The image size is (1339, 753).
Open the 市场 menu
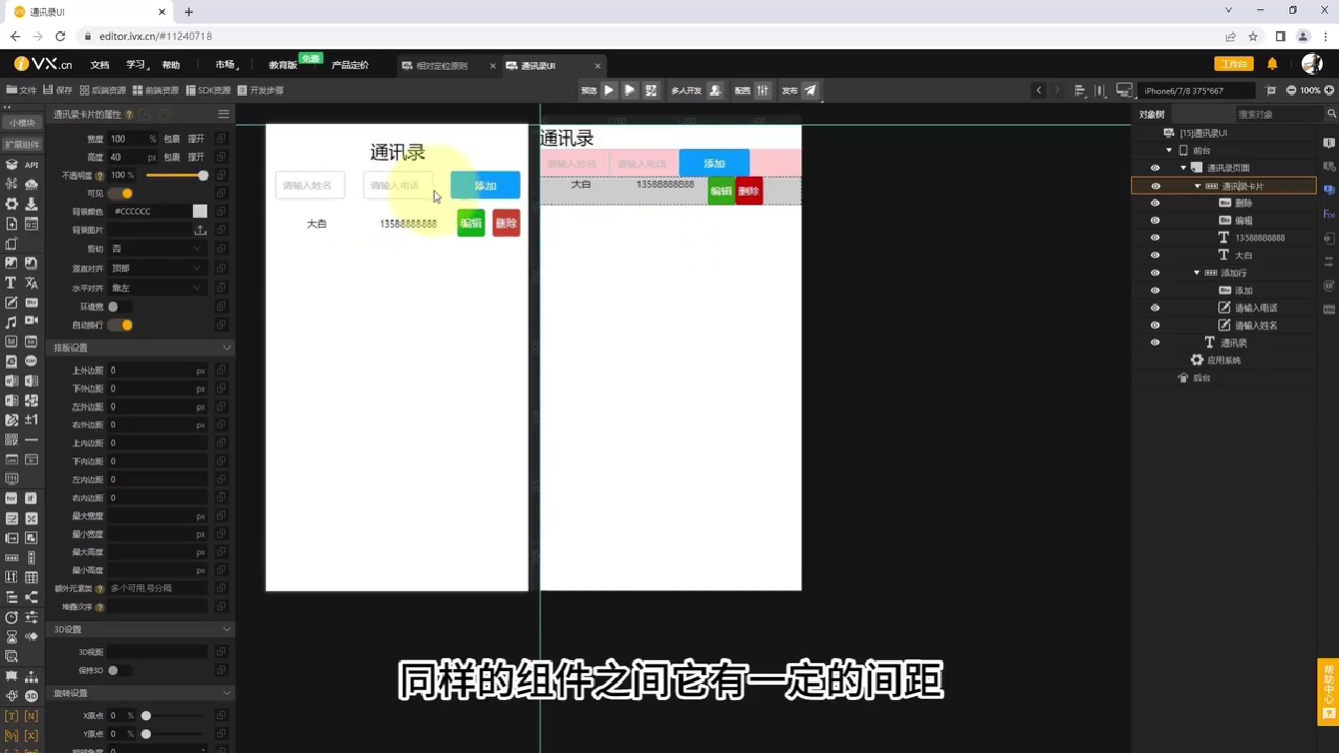click(x=226, y=65)
